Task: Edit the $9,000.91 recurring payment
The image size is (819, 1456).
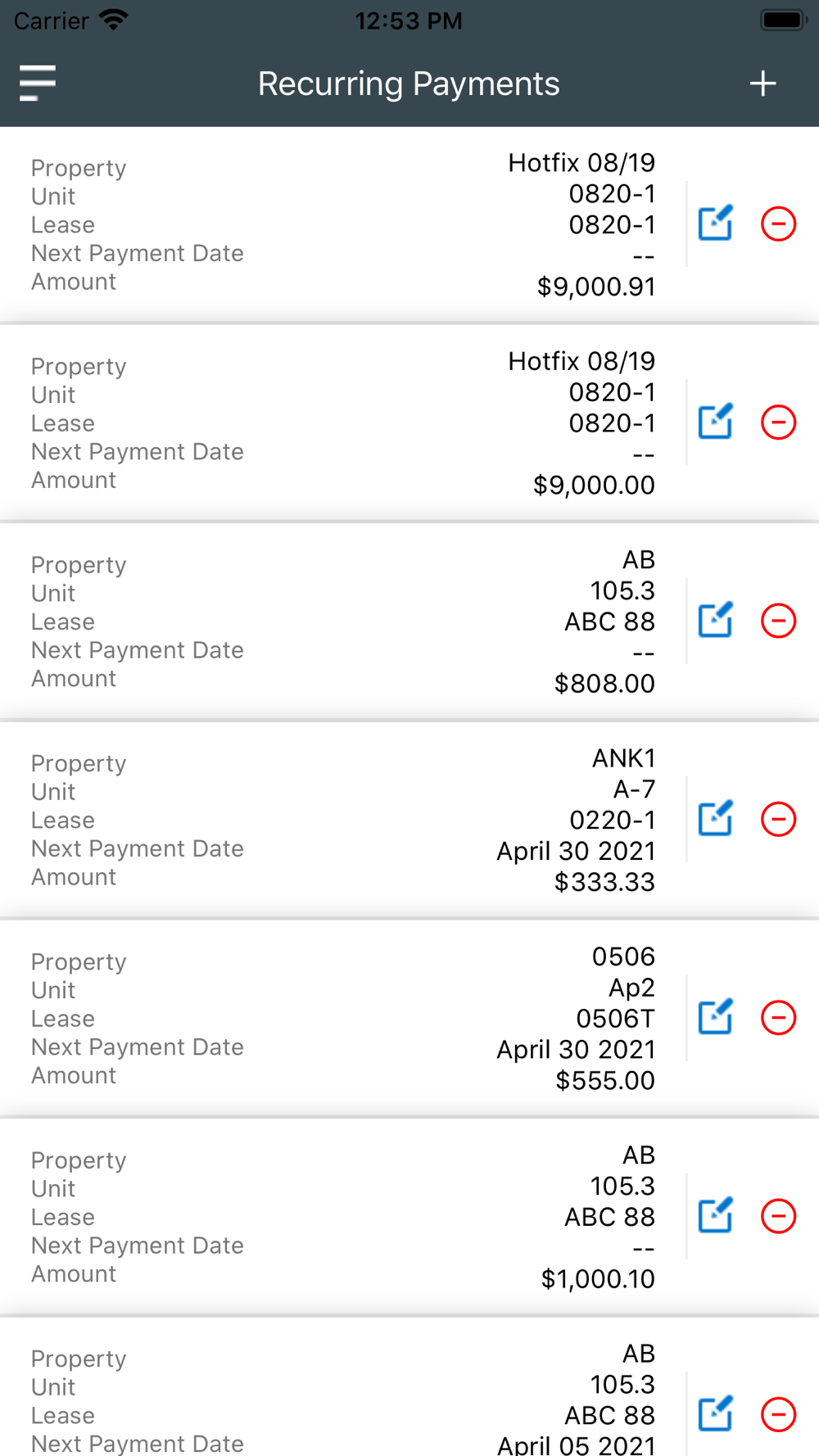Action: pyautogui.click(x=715, y=224)
